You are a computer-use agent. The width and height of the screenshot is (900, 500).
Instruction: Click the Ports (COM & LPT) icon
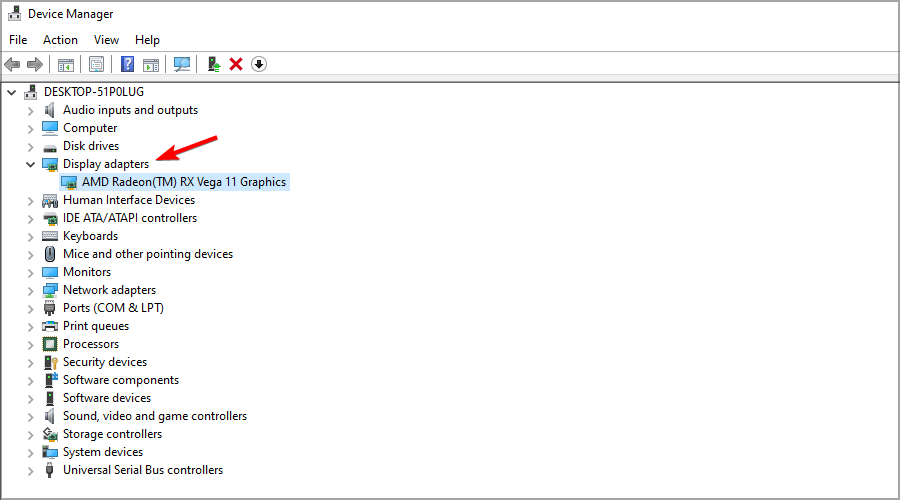[x=50, y=308]
